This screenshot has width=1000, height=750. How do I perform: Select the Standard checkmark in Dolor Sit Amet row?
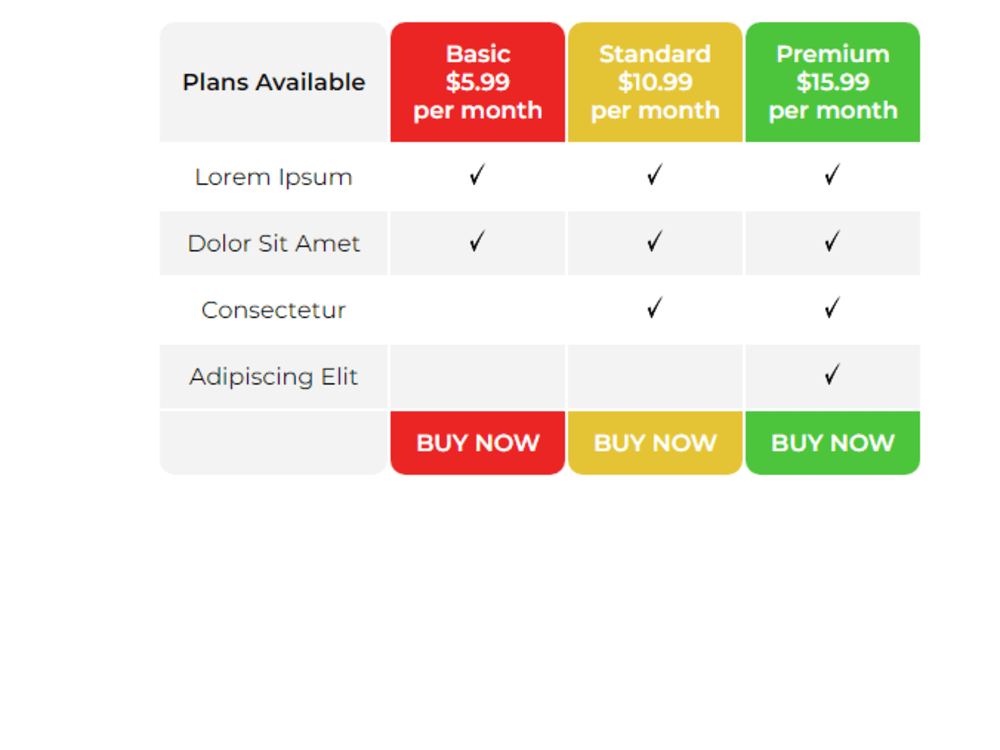point(655,243)
